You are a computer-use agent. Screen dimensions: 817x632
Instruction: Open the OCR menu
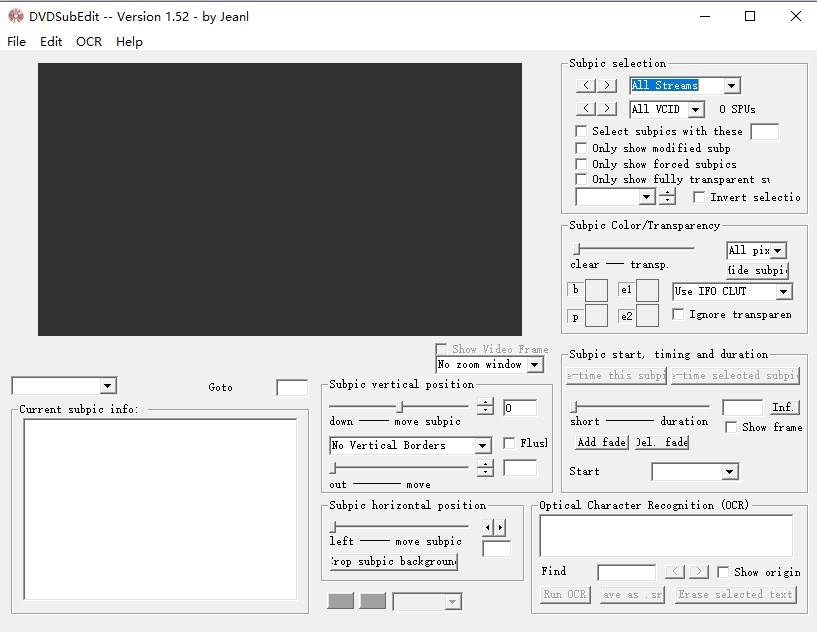[89, 42]
